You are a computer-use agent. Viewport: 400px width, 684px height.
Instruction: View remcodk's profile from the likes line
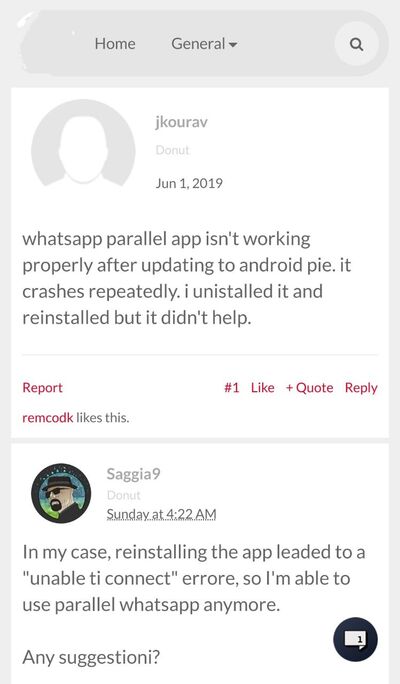48,417
